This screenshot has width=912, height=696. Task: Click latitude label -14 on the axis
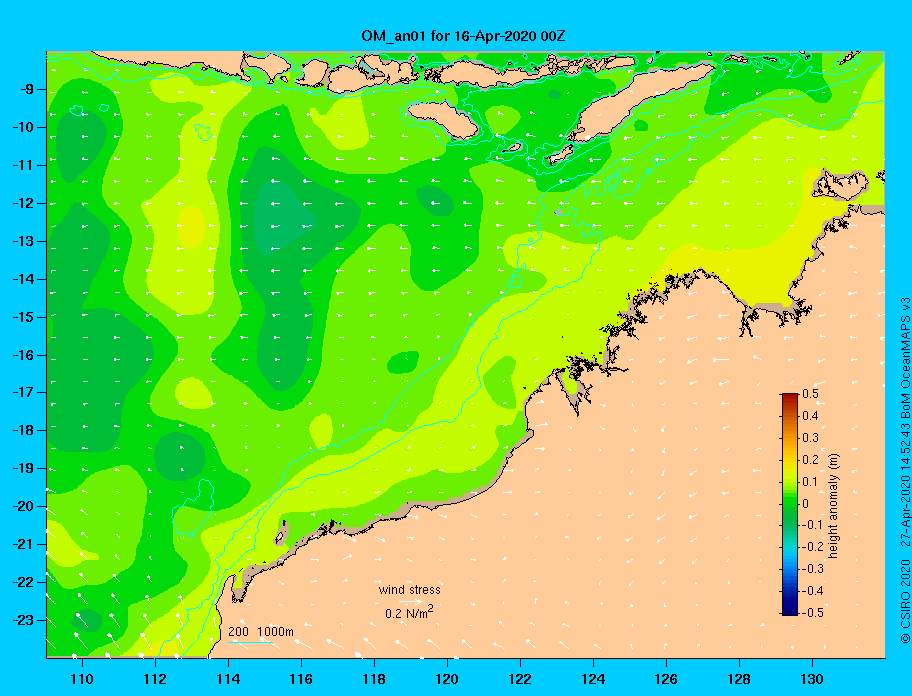point(24,279)
